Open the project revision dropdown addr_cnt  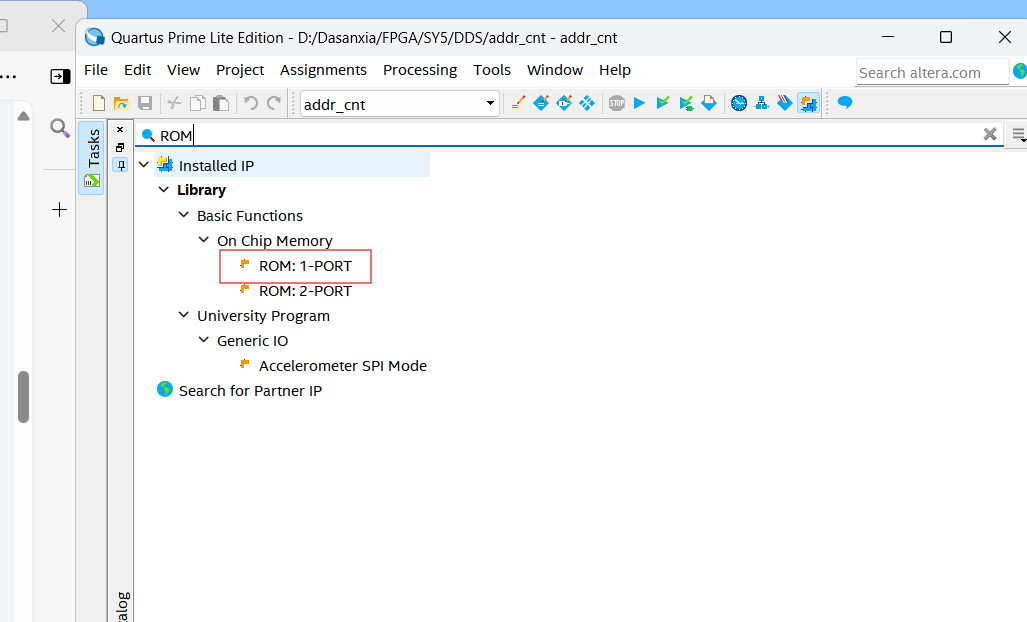click(x=400, y=104)
